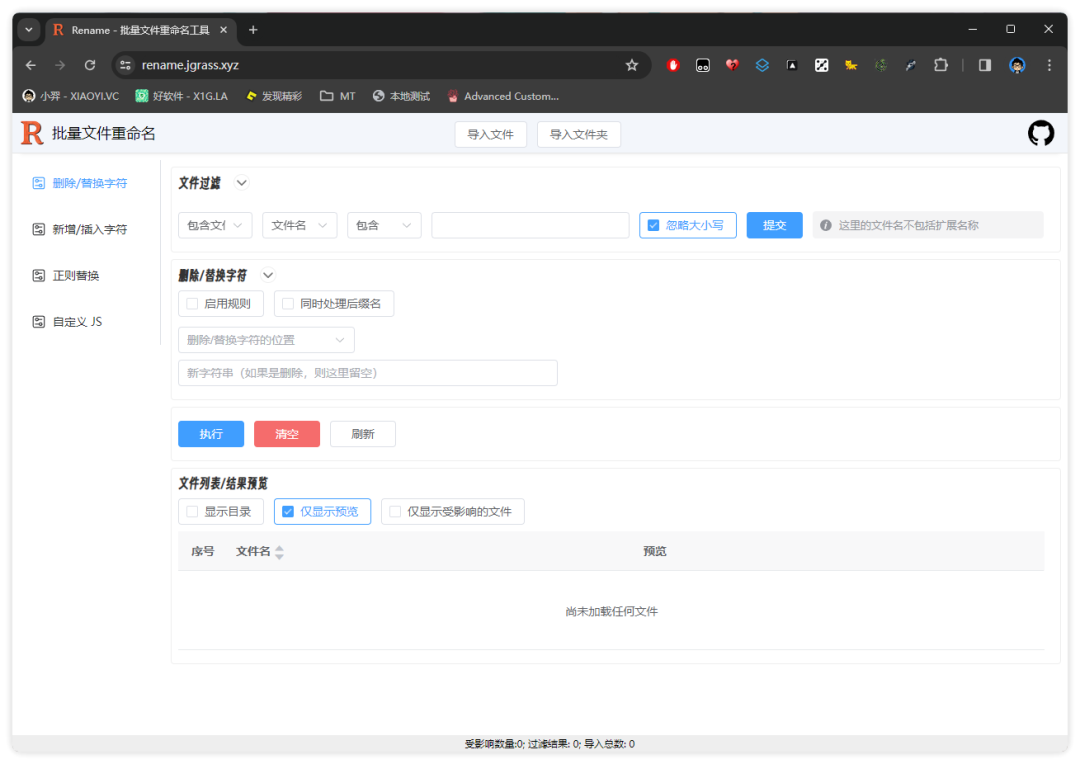Open the 好软件 - X1G.LA bookmark
The height and width of the screenshot is (764, 1080).
click(181, 96)
